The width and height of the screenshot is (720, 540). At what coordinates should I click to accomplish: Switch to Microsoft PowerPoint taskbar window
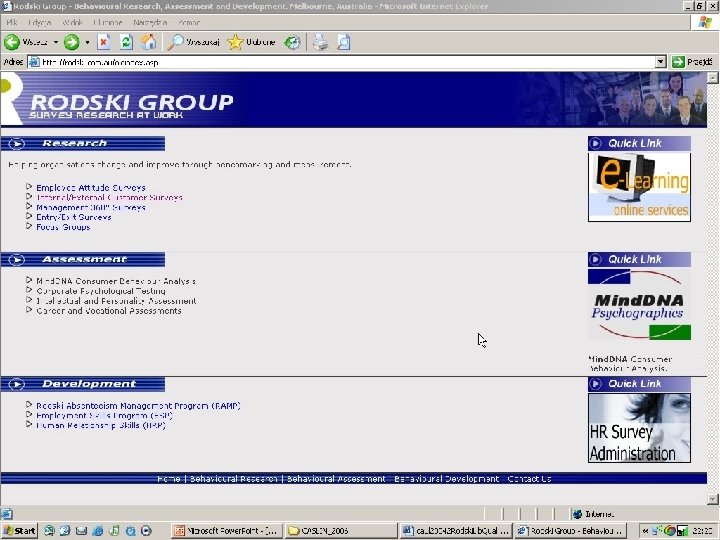[226, 531]
